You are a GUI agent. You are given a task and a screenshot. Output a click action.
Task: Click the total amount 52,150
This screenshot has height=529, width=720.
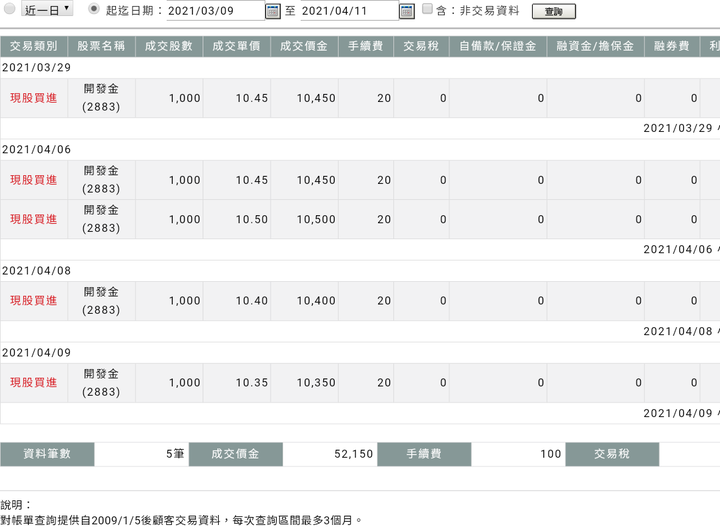point(354,454)
